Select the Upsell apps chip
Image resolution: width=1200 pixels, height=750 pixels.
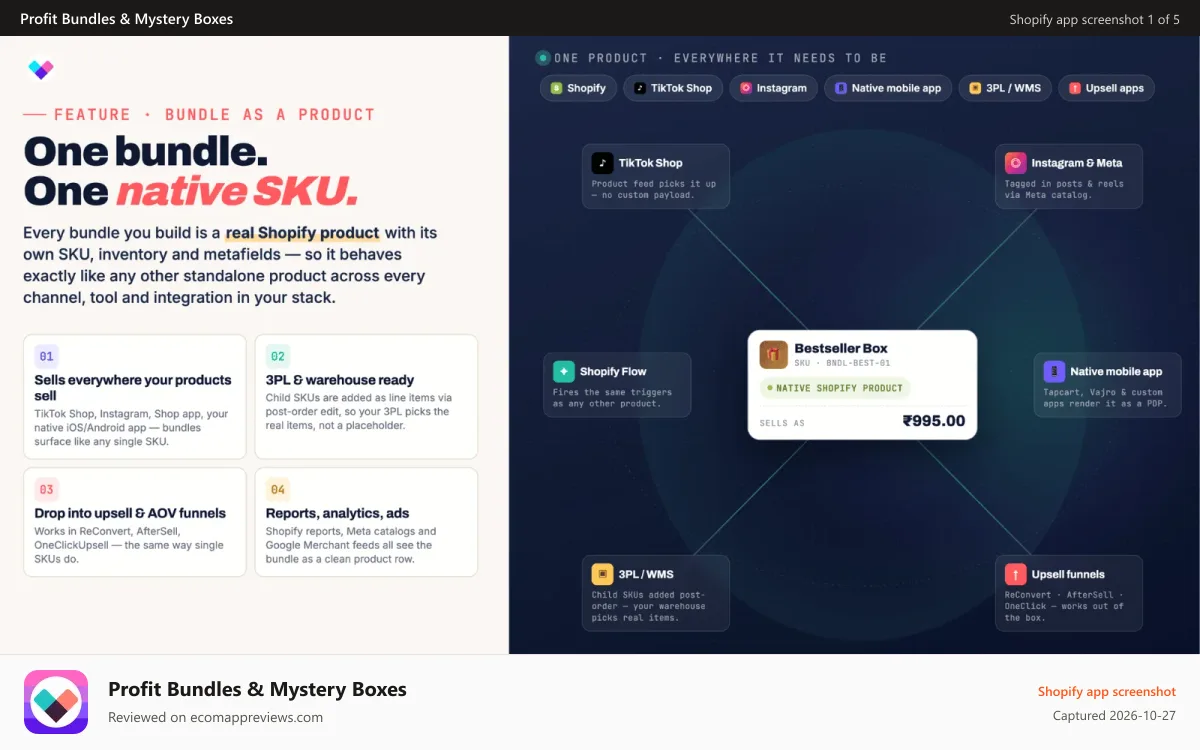point(1106,88)
